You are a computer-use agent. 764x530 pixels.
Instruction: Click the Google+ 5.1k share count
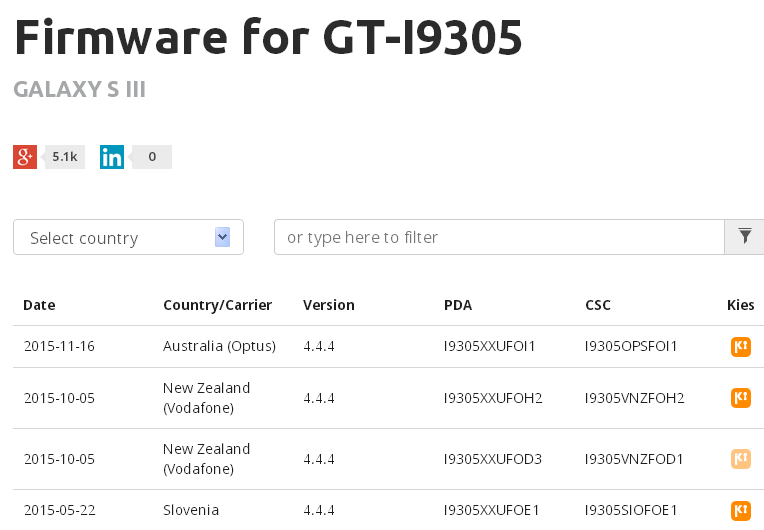point(65,157)
